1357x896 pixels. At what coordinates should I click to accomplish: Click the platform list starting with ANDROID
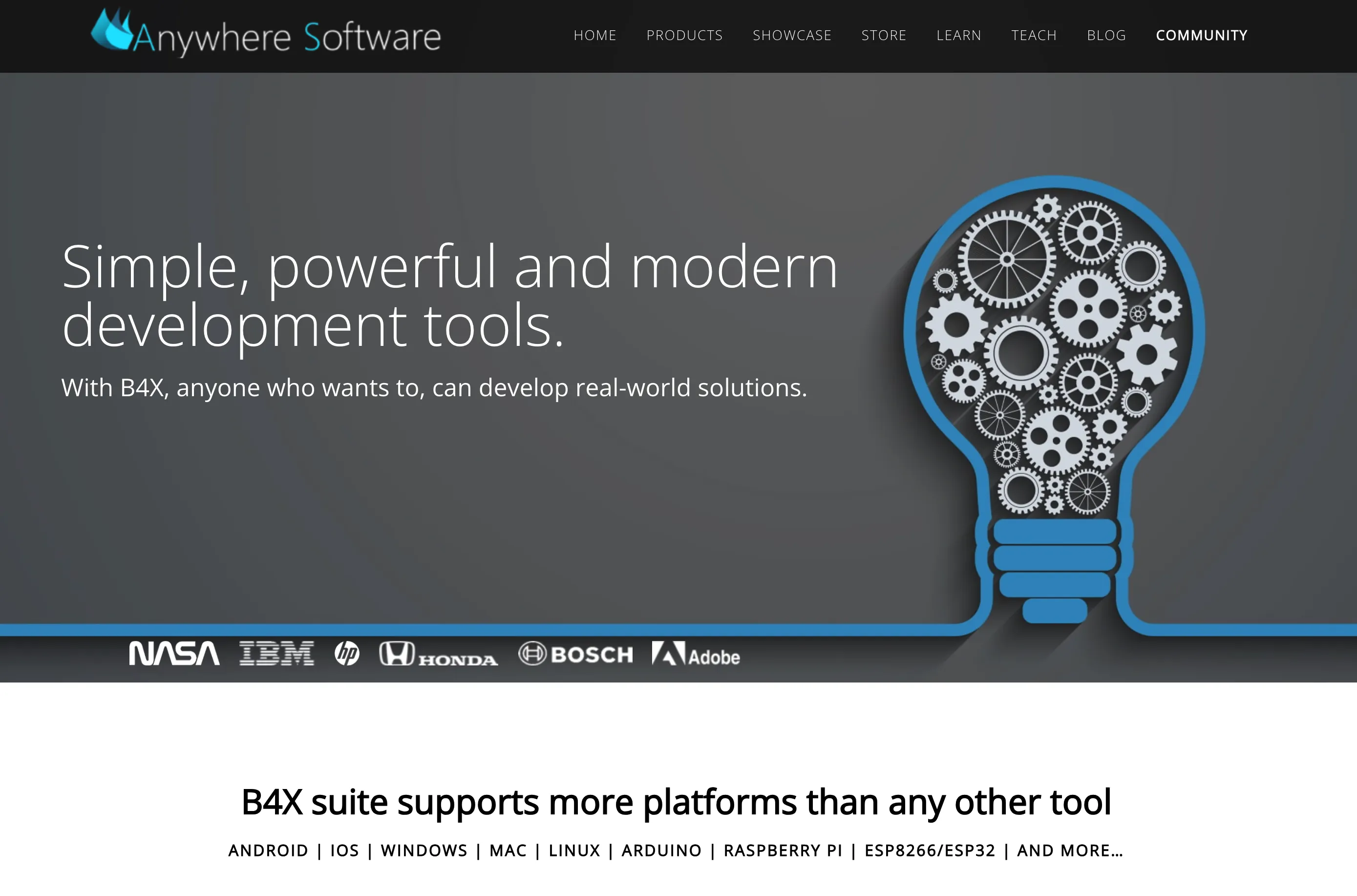pos(676,850)
